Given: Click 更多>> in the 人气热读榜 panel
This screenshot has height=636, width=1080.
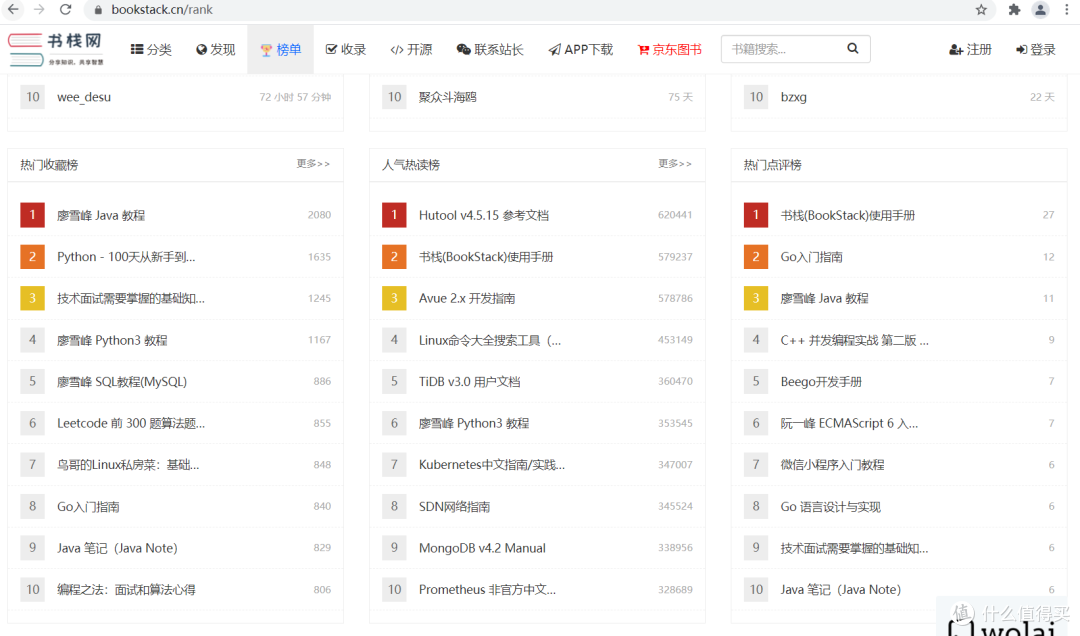Looking at the screenshot, I should [x=675, y=164].
